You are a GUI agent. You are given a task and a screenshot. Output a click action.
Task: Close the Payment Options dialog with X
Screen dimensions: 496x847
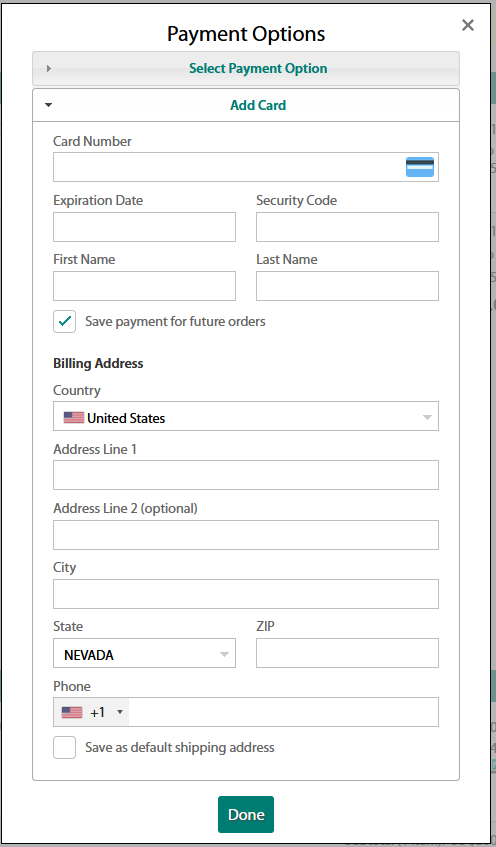[468, 25]
